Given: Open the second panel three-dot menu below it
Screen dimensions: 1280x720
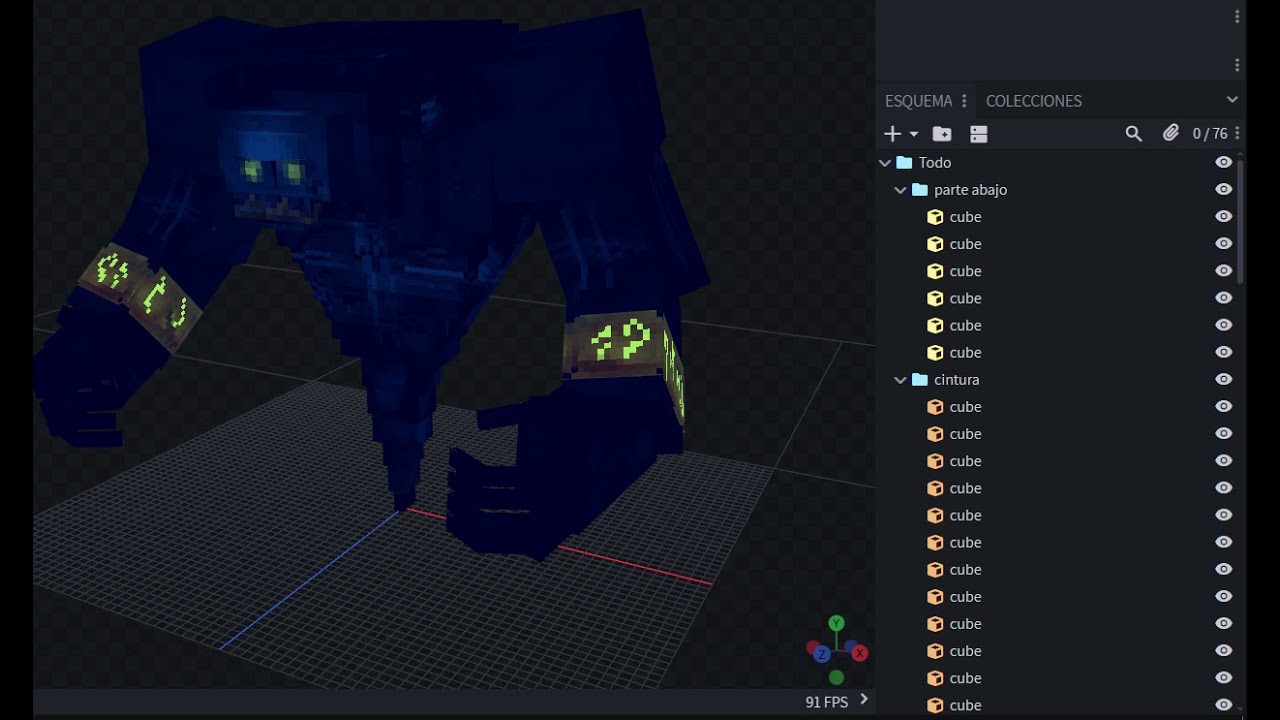Looking at the screenshot, I should point(1237,65).
